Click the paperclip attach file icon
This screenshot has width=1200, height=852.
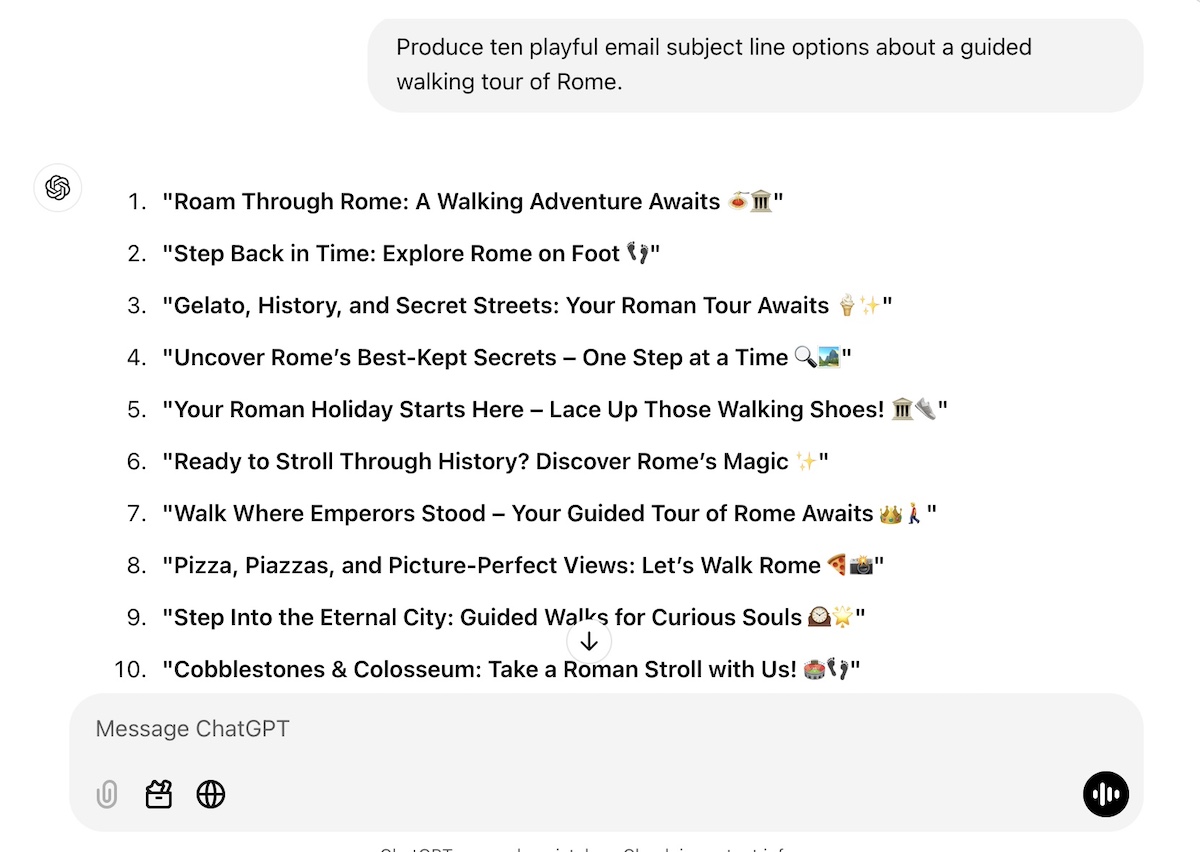pos(107,795)
